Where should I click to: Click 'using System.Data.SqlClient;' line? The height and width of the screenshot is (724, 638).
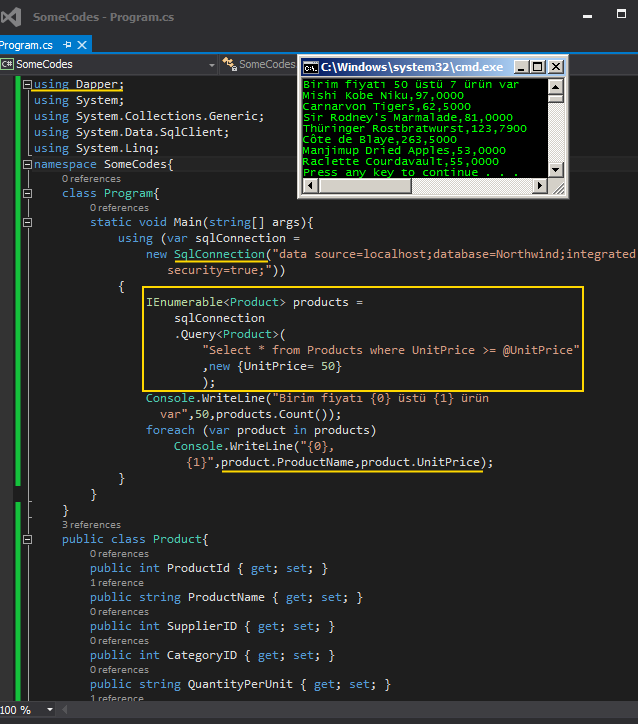pyautogui.click(x=131, y=133)
